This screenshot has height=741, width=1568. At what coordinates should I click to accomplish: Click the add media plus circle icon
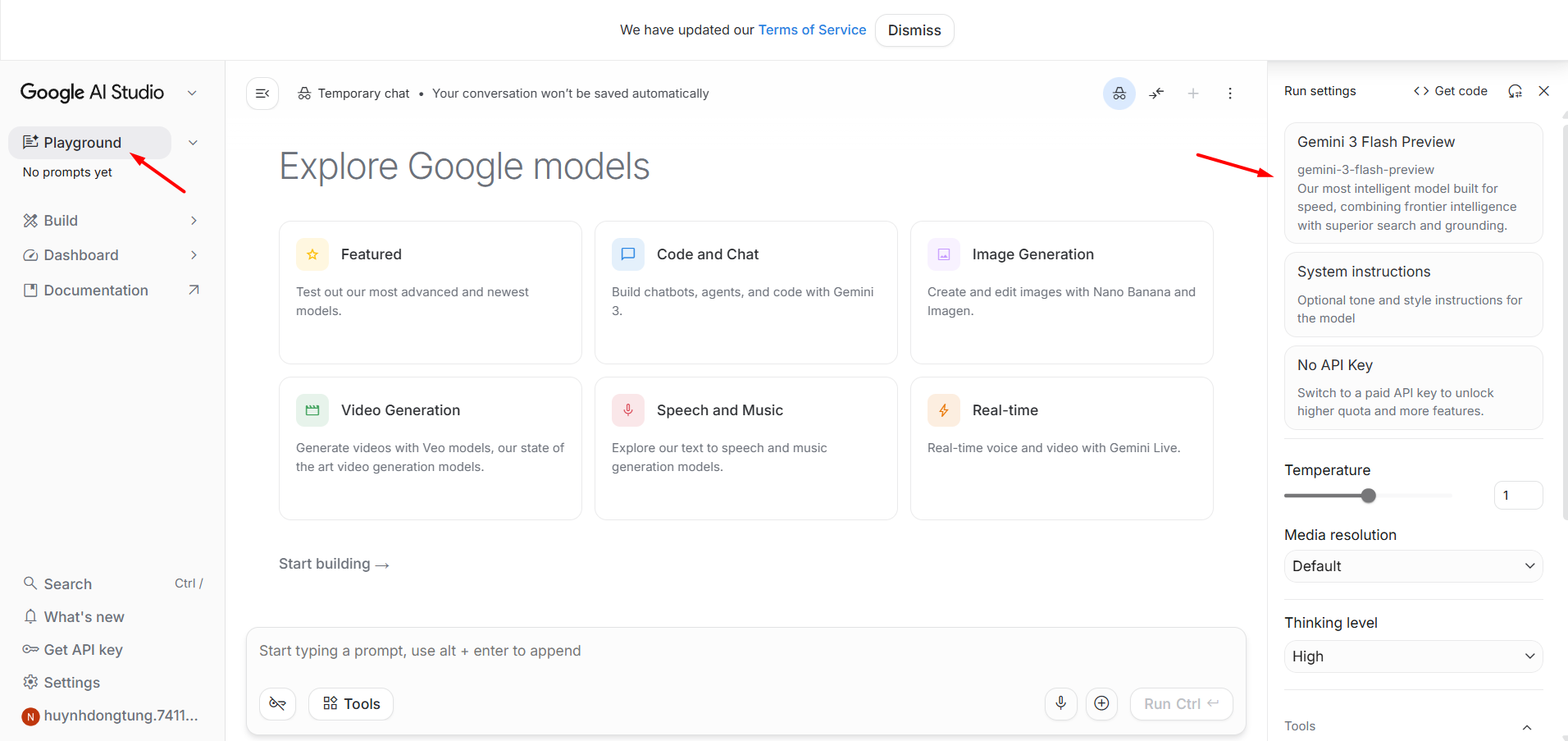[x=1101, y=703]
